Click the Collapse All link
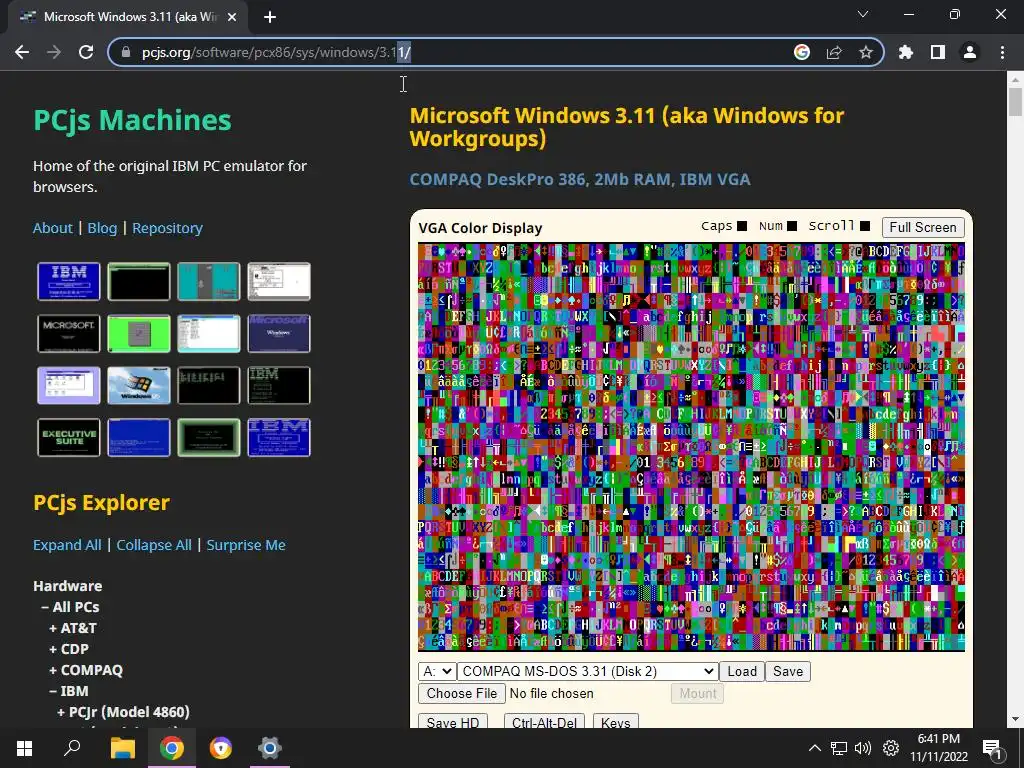 [154, 545]
